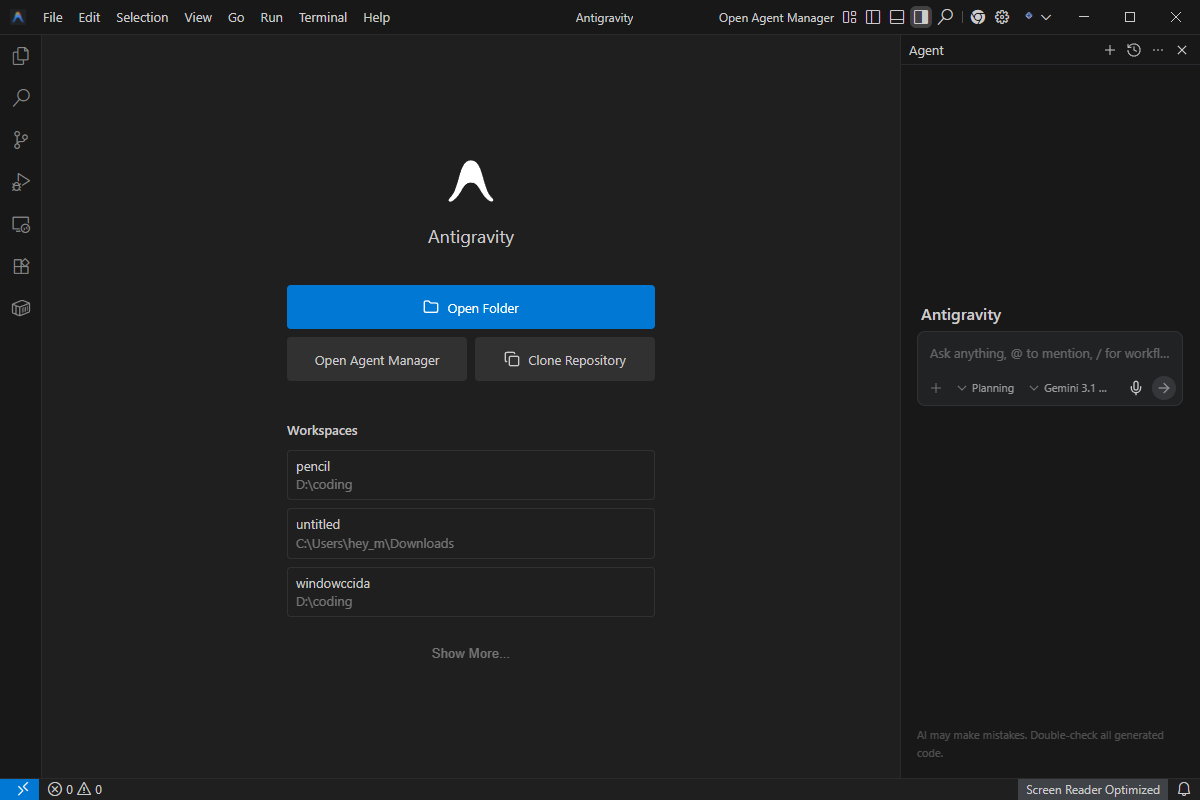Open the View menu
This screenshot has width=1200, height=800.
198,17
